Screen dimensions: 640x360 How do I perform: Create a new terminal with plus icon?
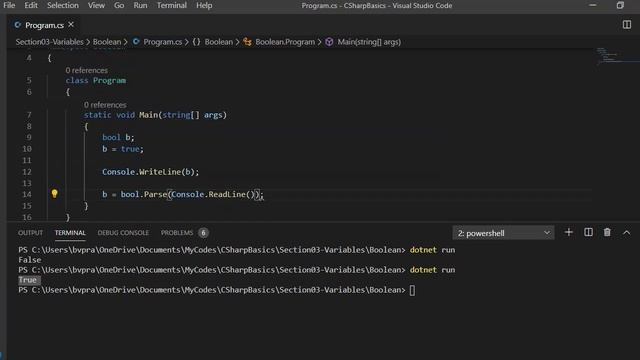(x=569, y=232)
